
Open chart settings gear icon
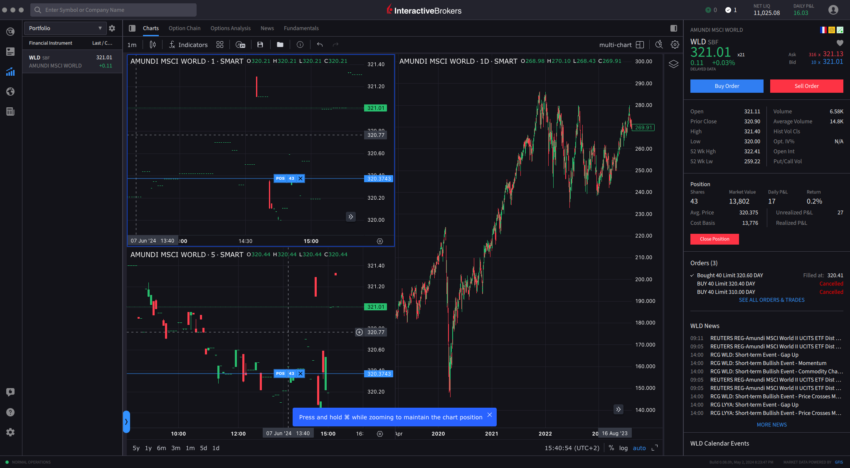pos(675,45)
